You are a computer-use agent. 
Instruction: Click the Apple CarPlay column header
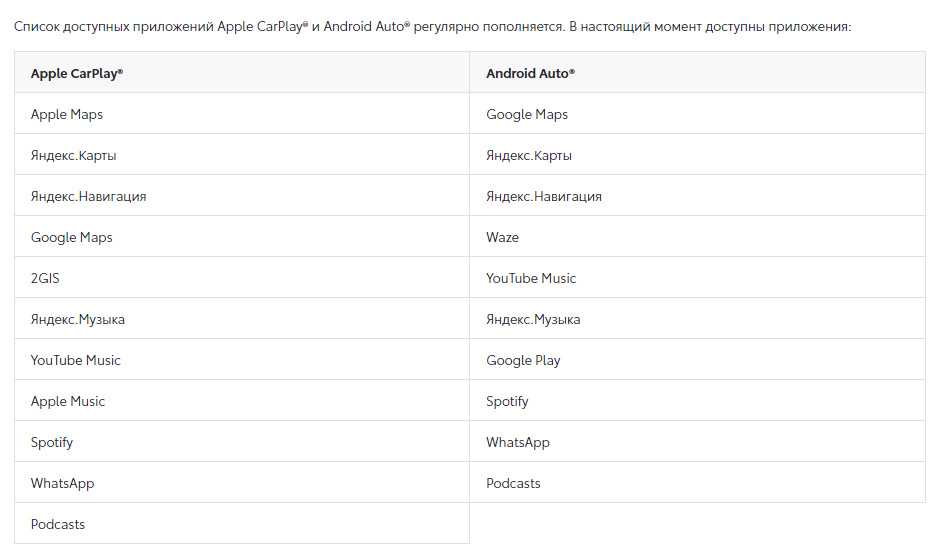point(77,73)
